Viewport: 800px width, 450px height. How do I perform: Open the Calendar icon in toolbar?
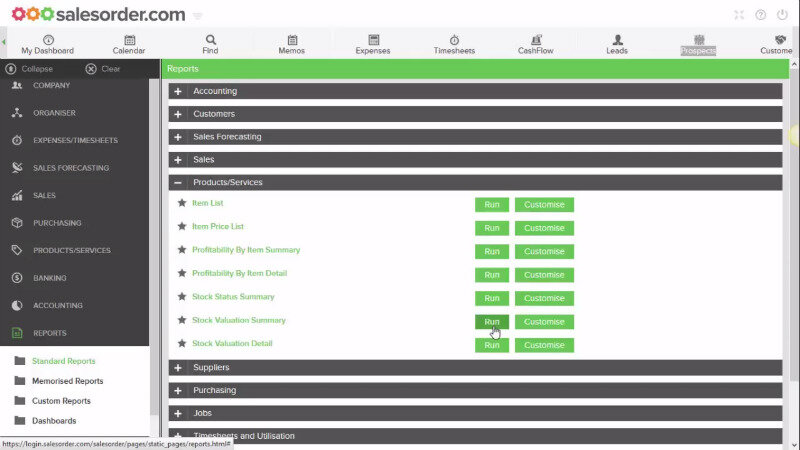tap(129, 39)
